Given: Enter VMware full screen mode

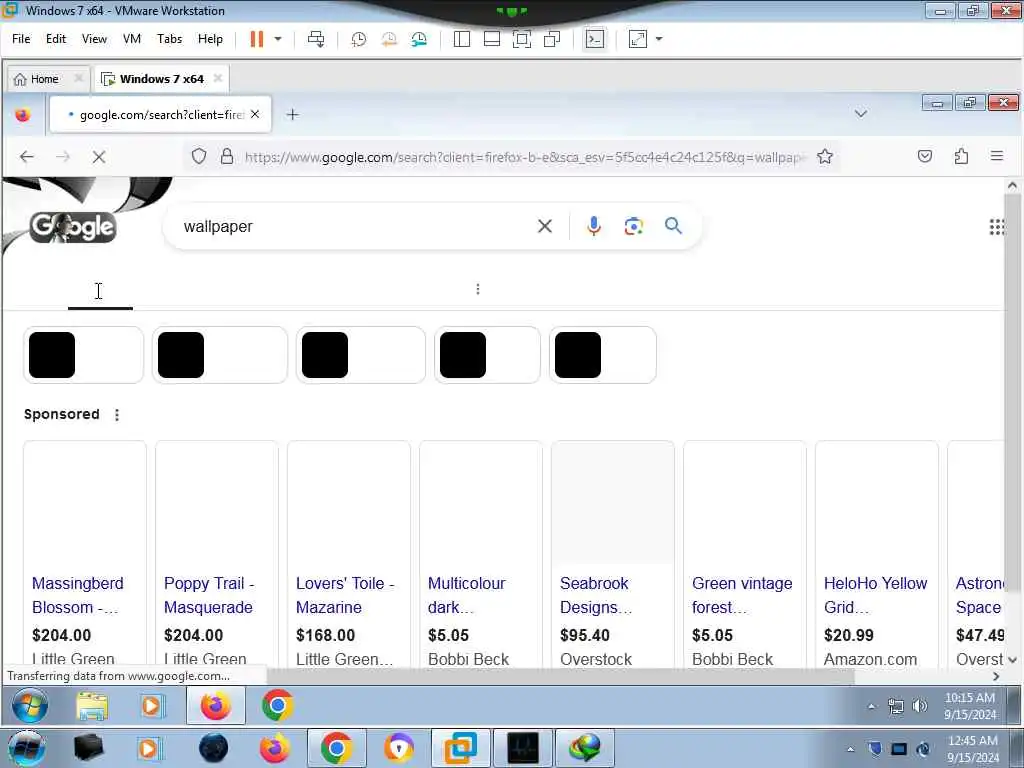Looking at the screenshot, I should click(522, 39).
